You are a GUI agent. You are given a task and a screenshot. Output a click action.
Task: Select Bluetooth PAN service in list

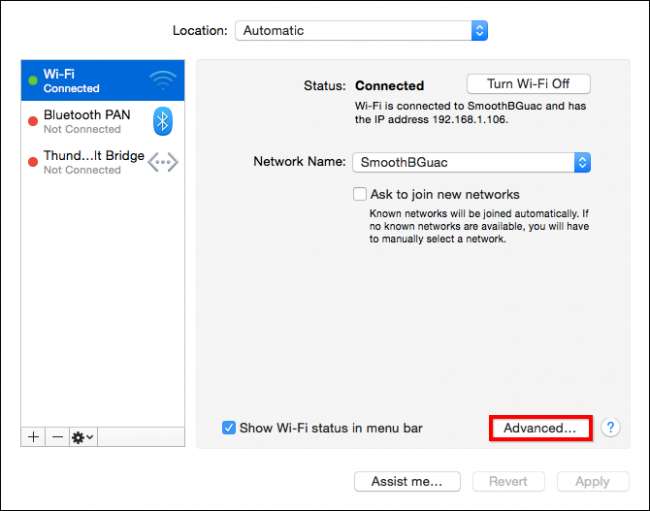pyautogui.click(x=102, y=121)
